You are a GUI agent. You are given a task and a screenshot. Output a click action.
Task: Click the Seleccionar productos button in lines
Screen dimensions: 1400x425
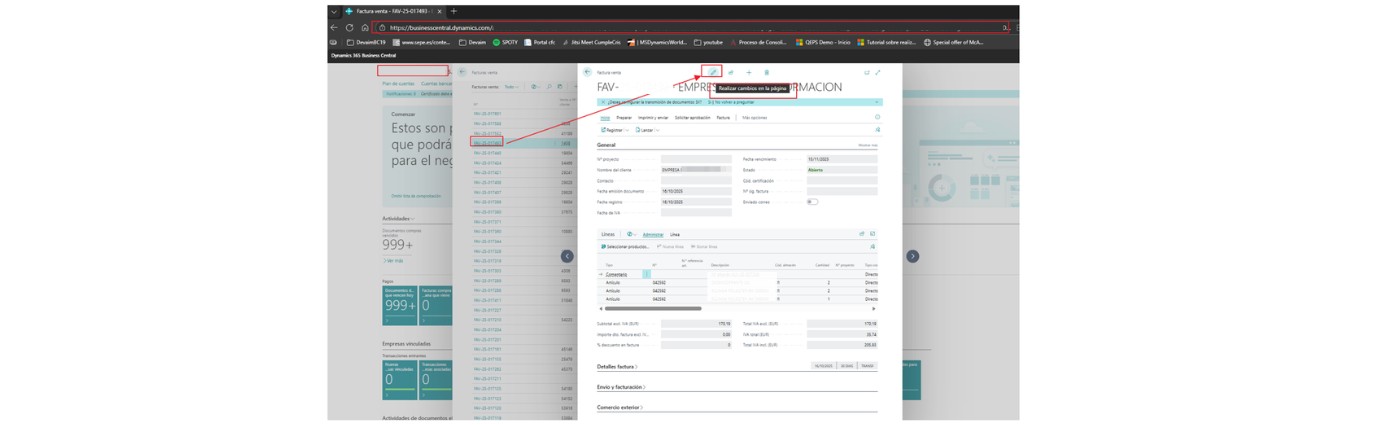(626, 246)
